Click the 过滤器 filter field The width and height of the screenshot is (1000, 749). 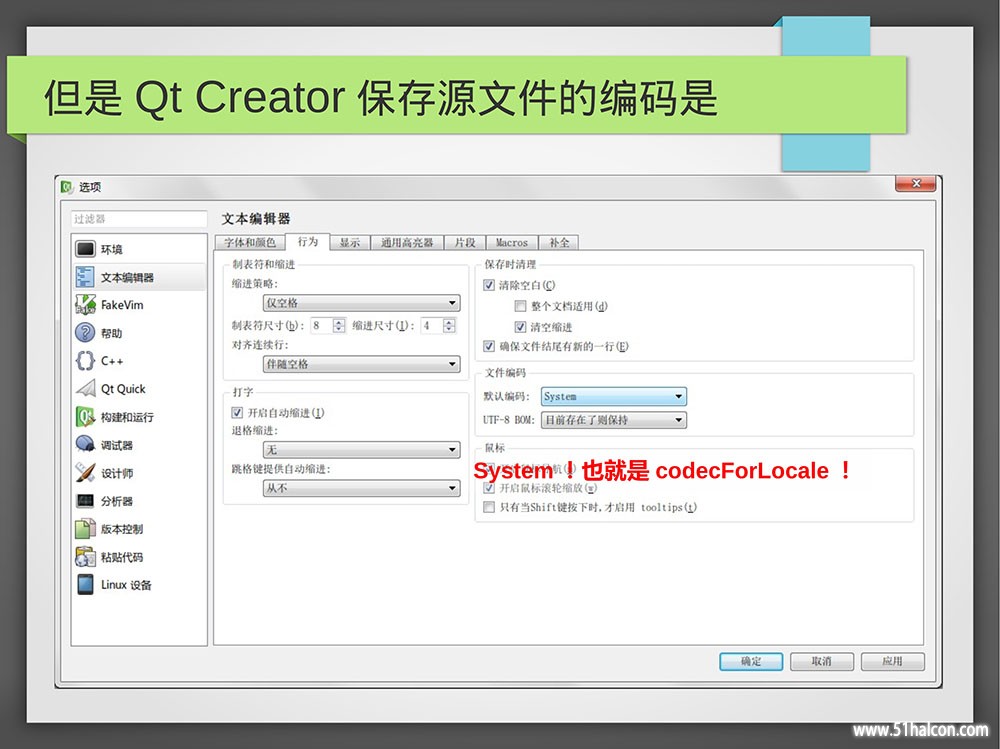coord(139,219)
